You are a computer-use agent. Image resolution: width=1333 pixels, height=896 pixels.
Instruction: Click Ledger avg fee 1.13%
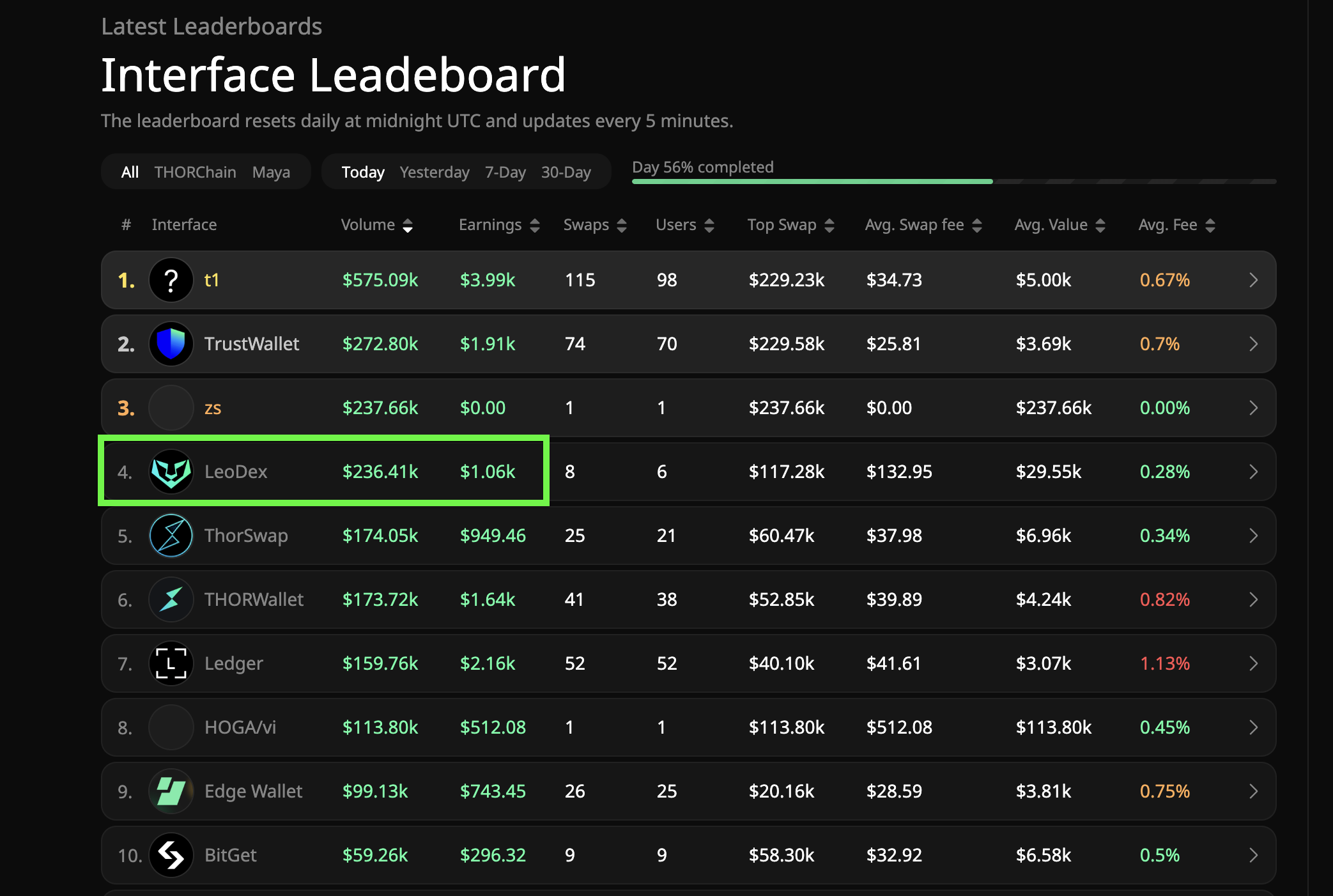(1165, 663)
